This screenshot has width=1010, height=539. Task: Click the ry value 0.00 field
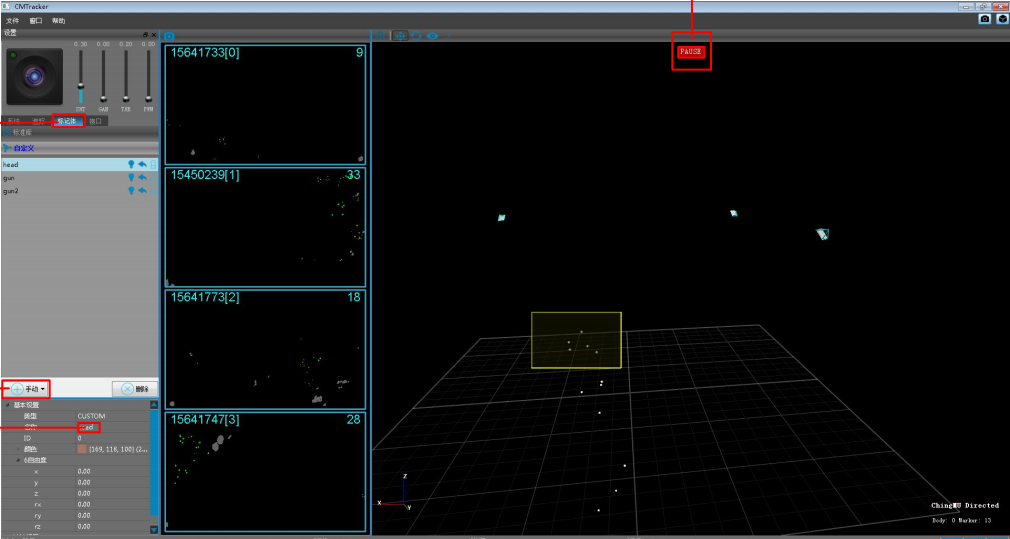coord(113,515)
